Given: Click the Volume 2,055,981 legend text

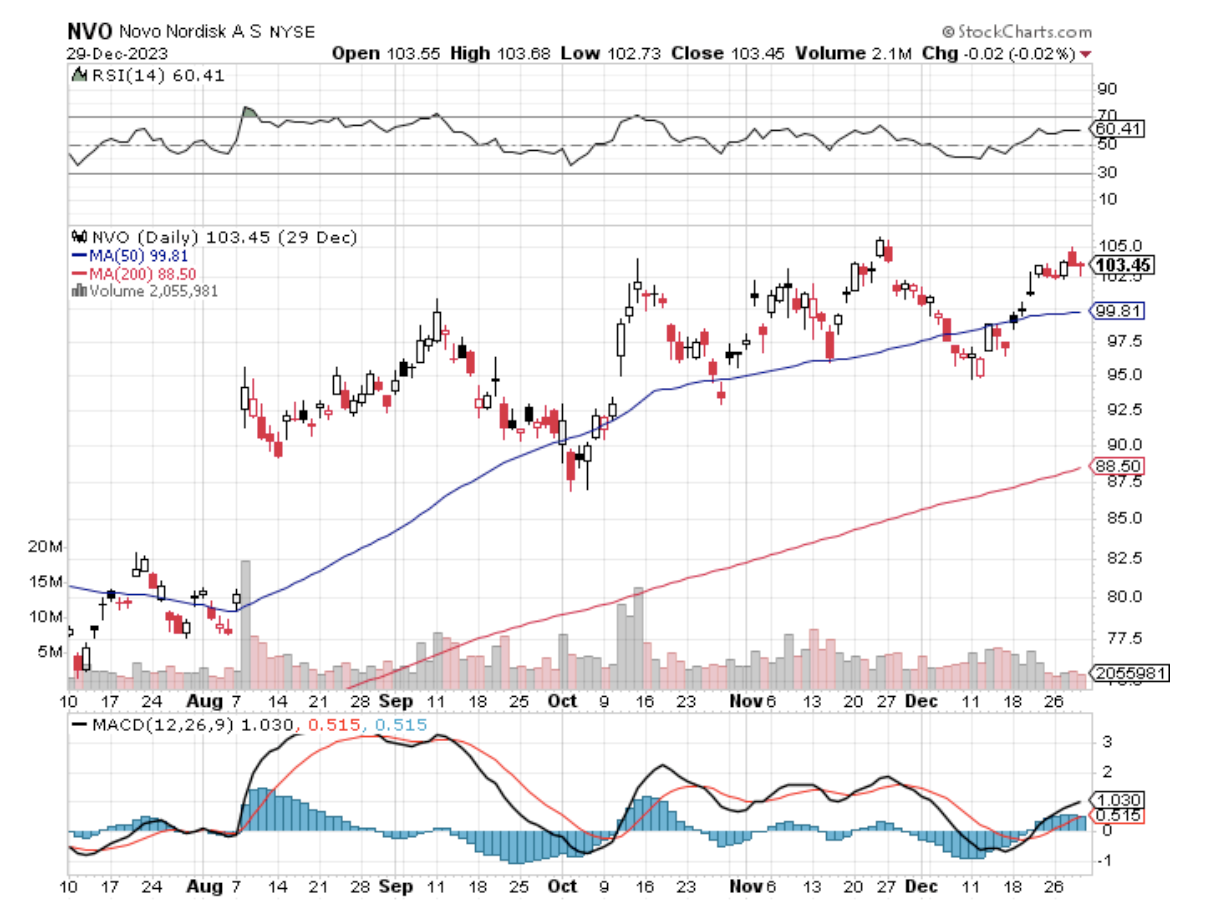Looking at the screenshot, I should 153,291.
